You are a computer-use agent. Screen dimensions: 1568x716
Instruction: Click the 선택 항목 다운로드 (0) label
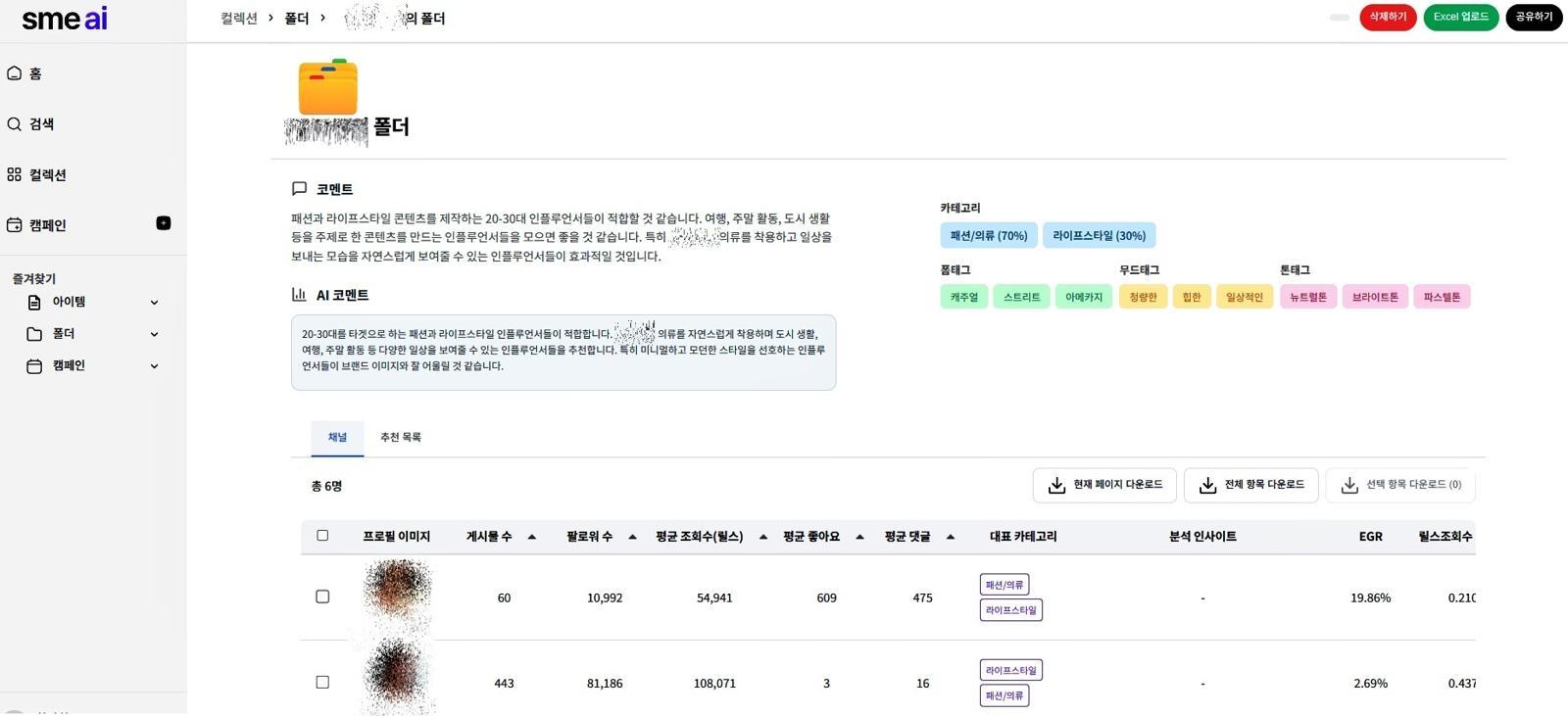(1414, 485)
